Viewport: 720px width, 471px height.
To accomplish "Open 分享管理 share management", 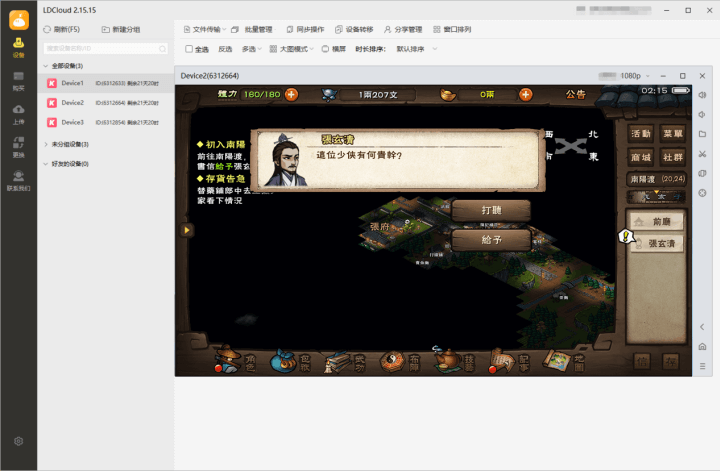I will coord(403,29).
